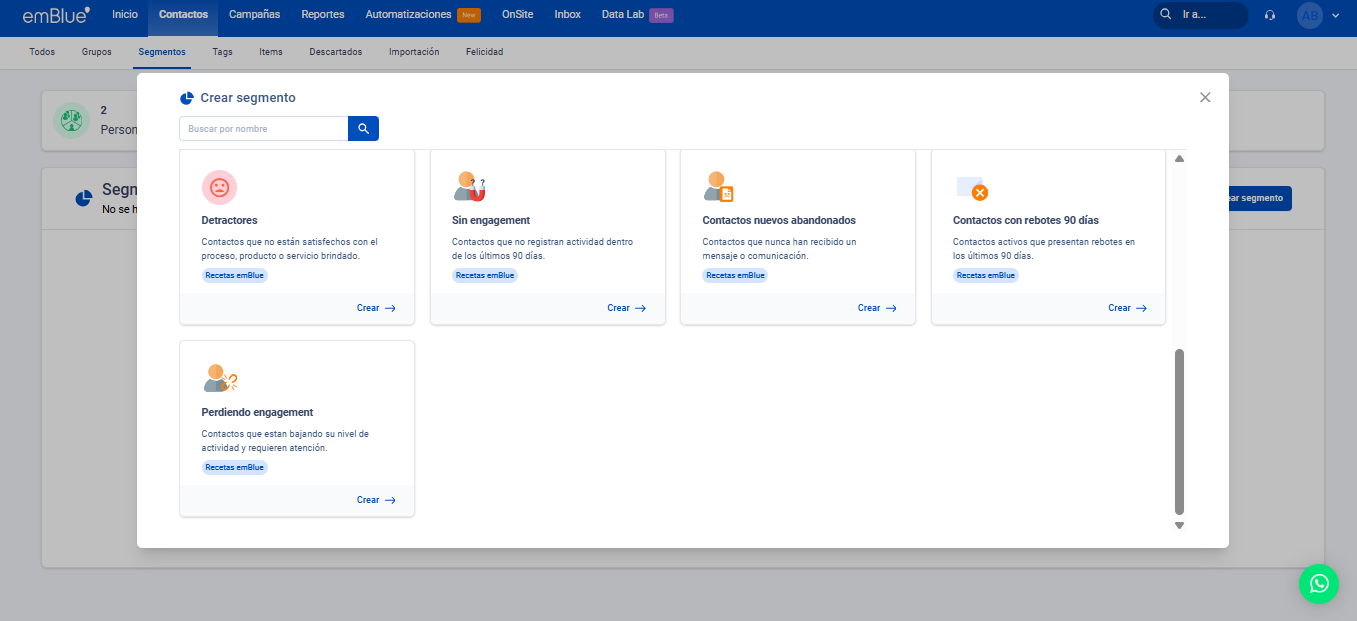
Task: Click the headset support icon
Action: (1270, 16)
